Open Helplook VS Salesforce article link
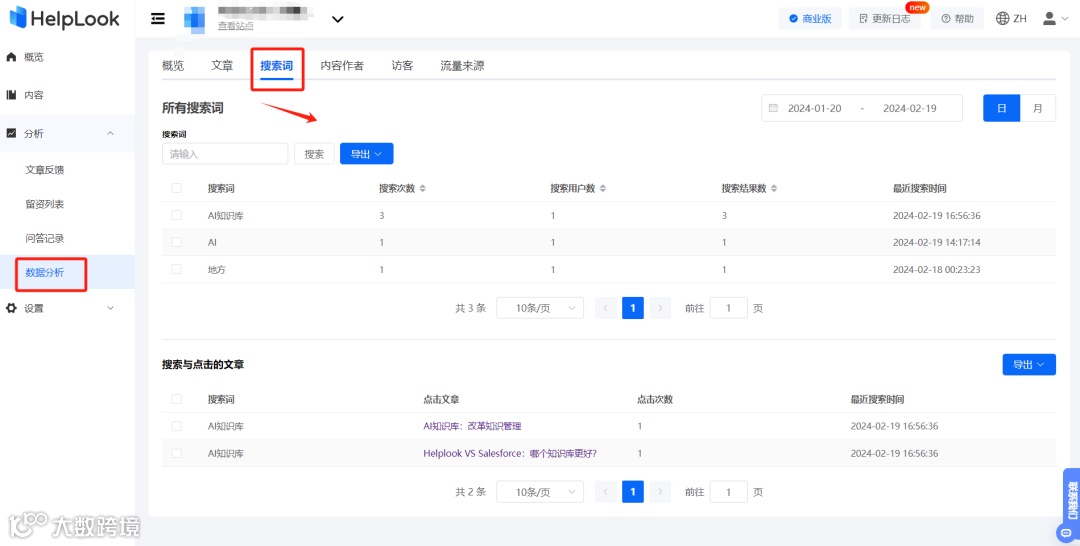The image size is (1080, 546). (x=510, y=453)
